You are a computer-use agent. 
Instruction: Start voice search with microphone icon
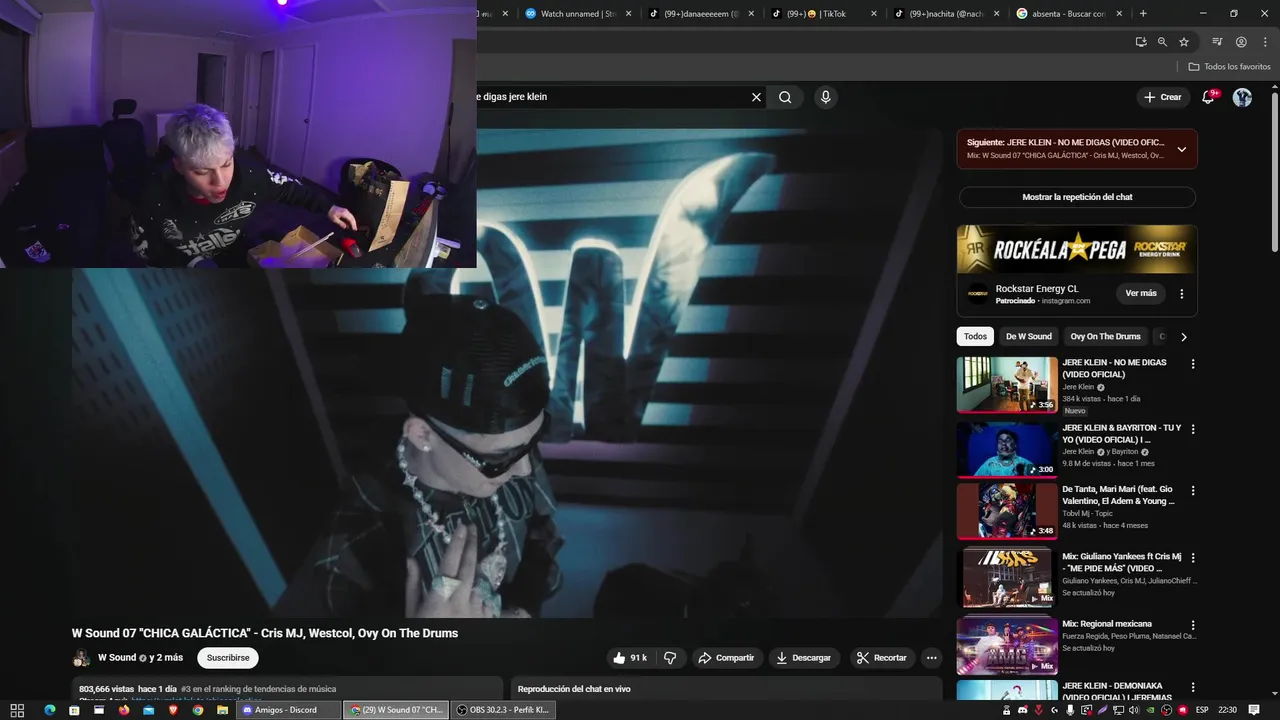pyautogui.click(x=825, y=97)
